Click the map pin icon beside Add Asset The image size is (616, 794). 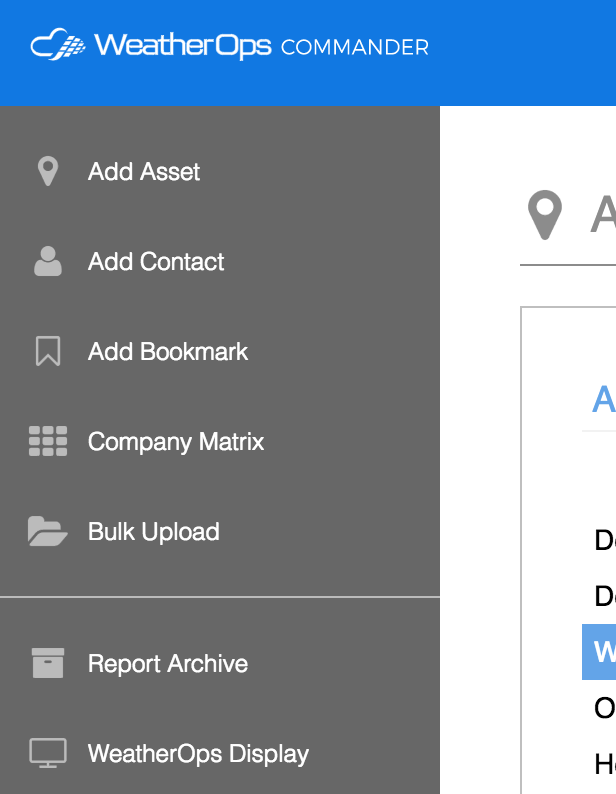[x=47, y=172]
